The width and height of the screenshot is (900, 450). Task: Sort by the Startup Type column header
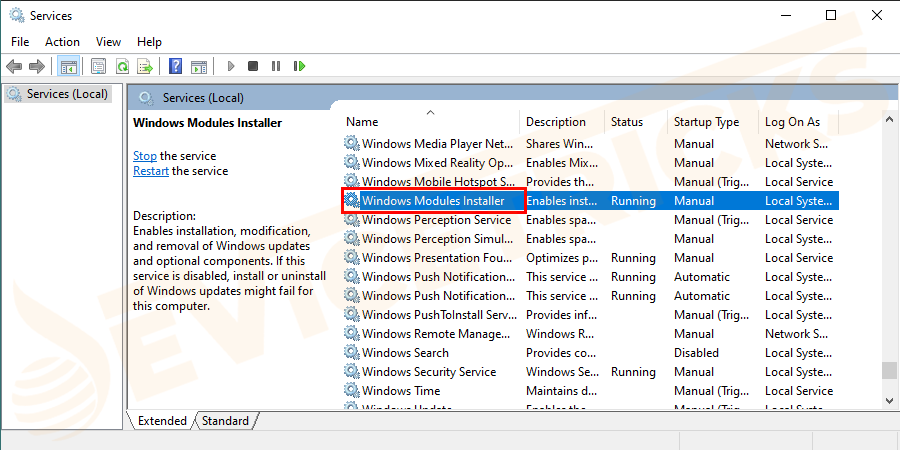pos(713,122)
